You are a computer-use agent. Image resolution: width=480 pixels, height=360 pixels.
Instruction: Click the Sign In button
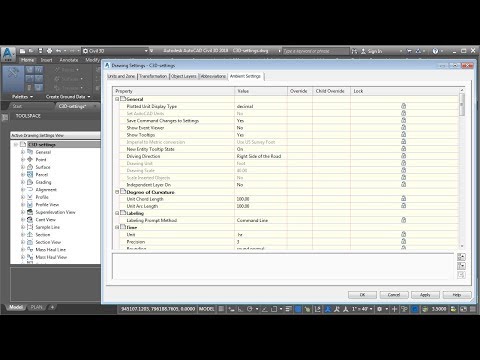point(372,51)
